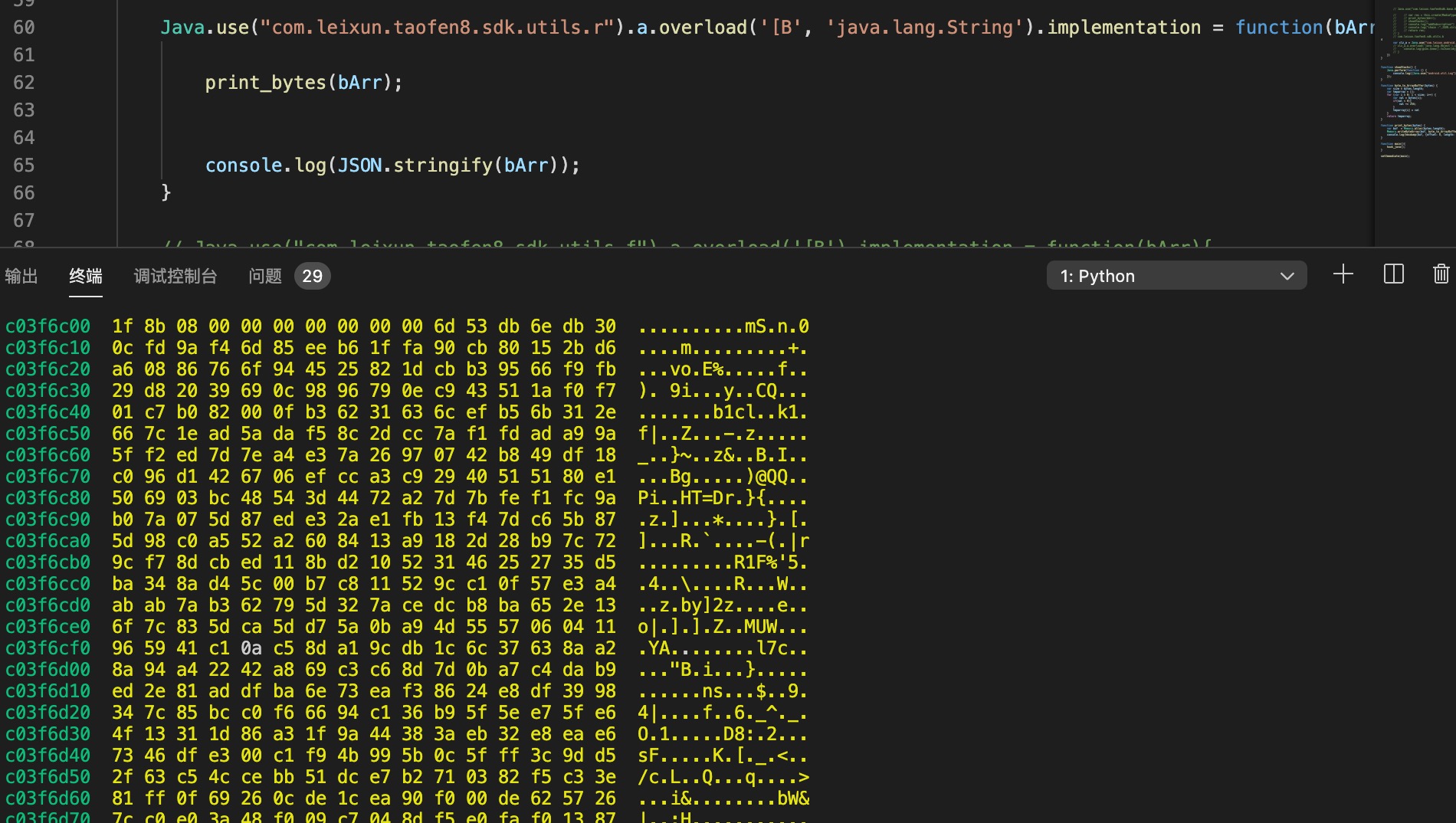Click the word 'implementation' in line 60
This screenshot has height=823, width=1456.
1124,28
